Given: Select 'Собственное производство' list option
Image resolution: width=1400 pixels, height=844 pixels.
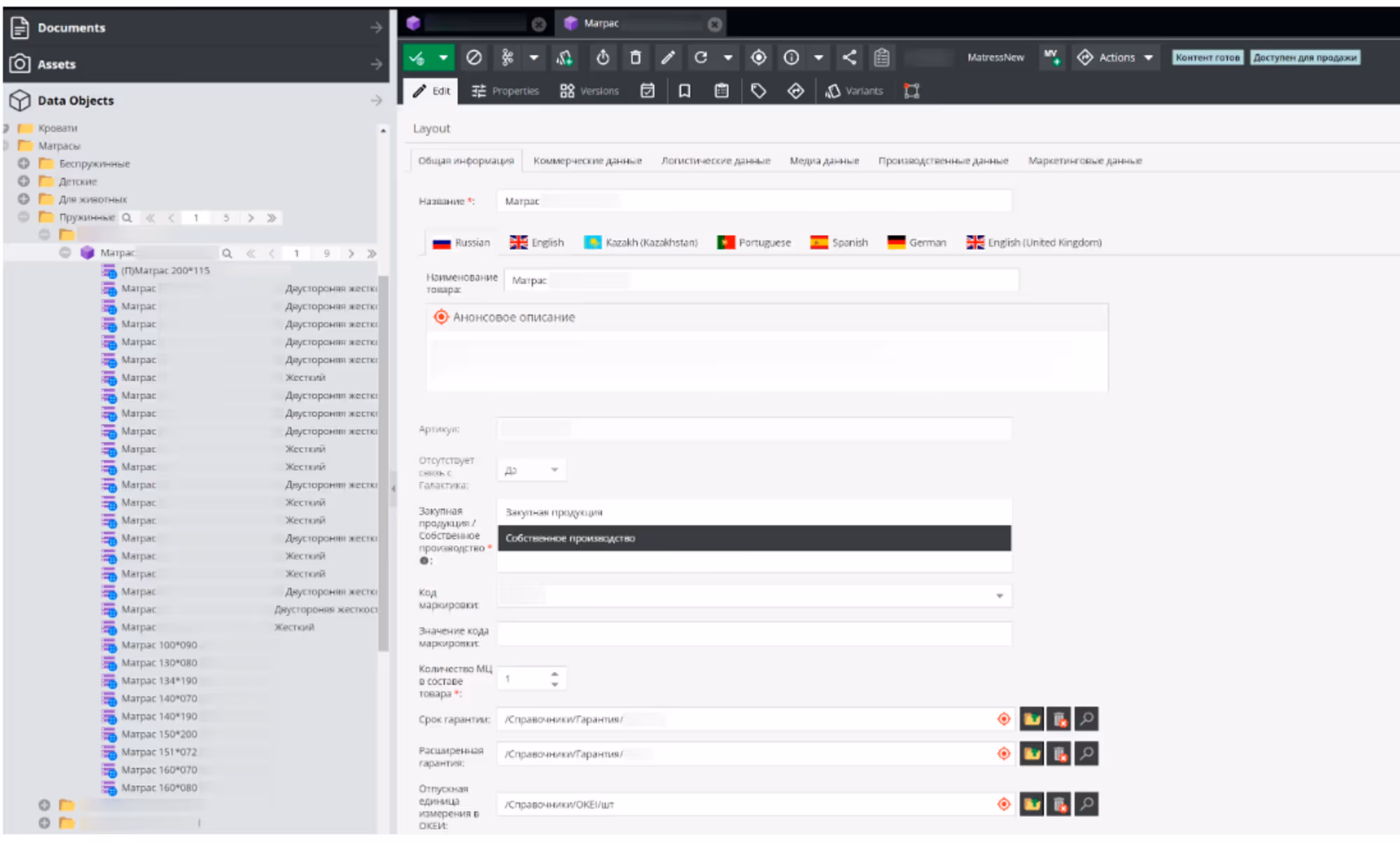Looking at the screenshot, I should point(754,538).
